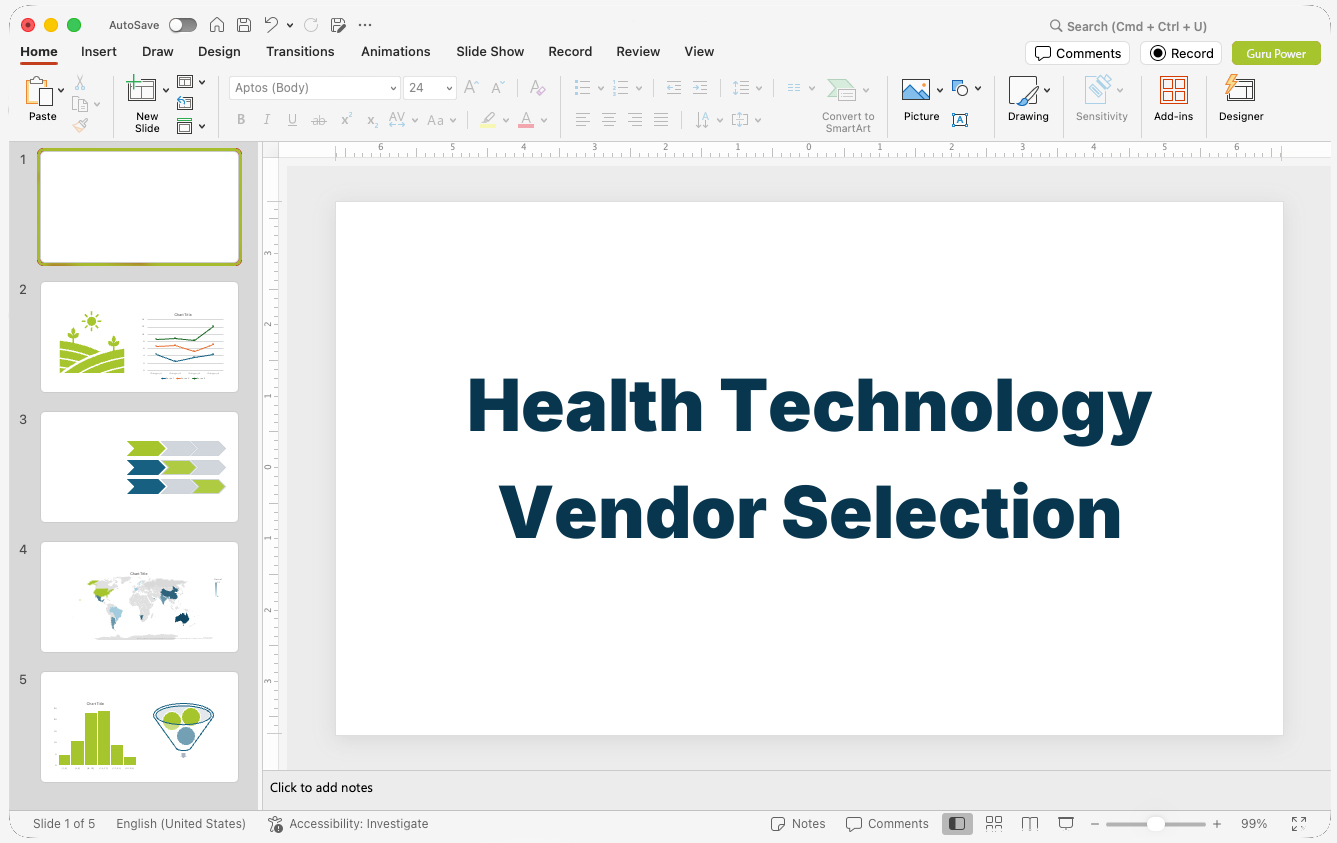This screenshot has width=1337, height=843.
Task: Open the Add-ins grid icon
Action: click(1174, 90)
